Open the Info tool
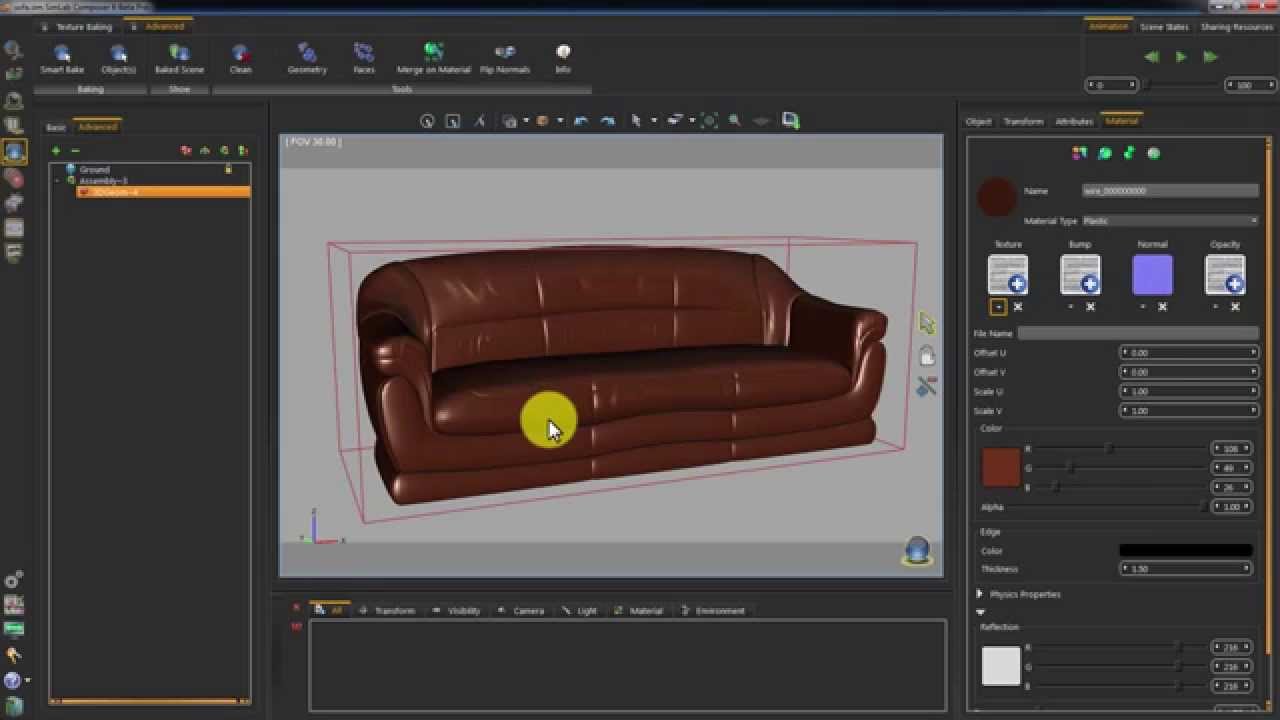Image resolution: width=1280 pixels, height=720 pixels. (x=563, y=58)
